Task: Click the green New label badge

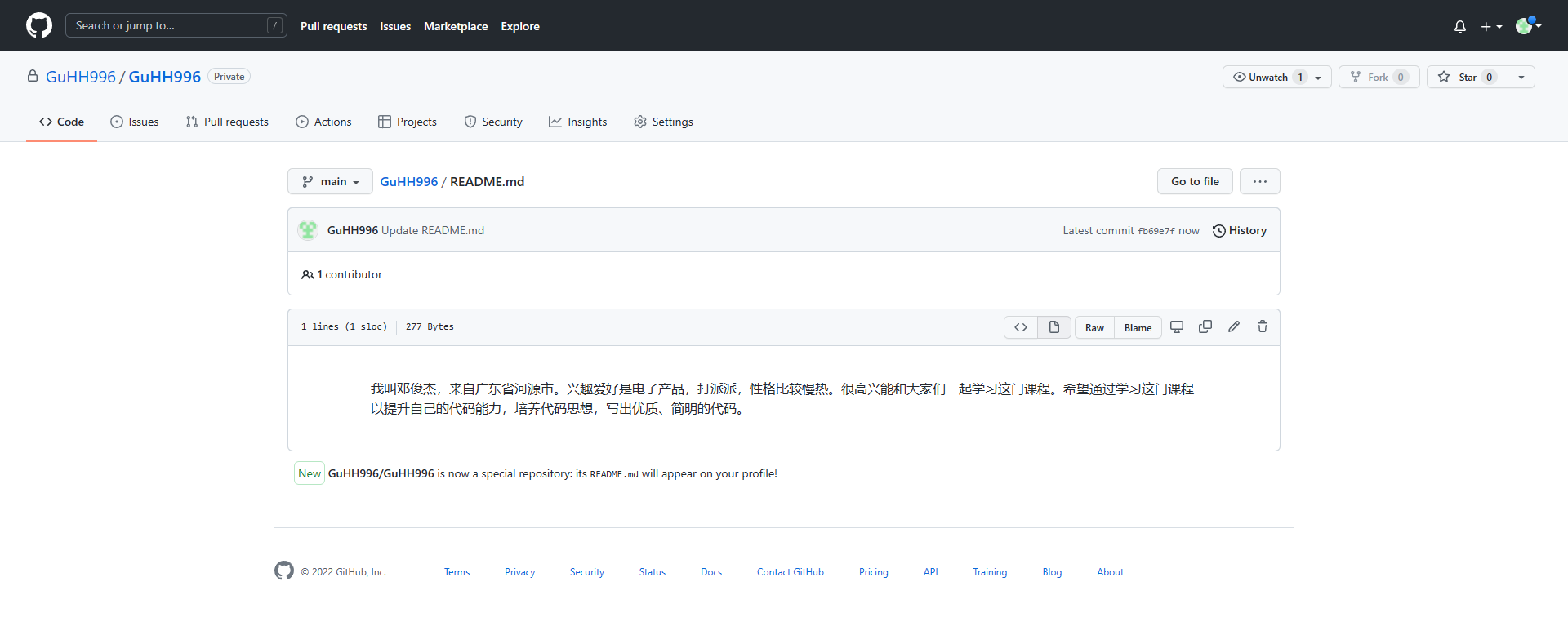Action: [x=310, y=473]
